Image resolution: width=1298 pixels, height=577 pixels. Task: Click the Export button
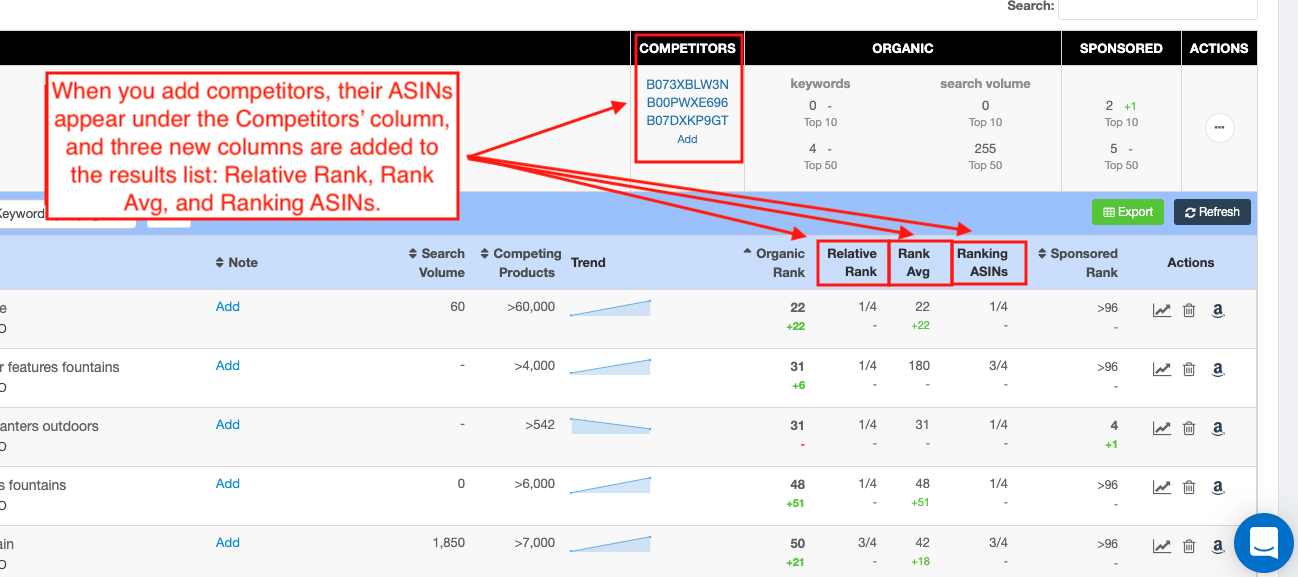pos(1127,212)
